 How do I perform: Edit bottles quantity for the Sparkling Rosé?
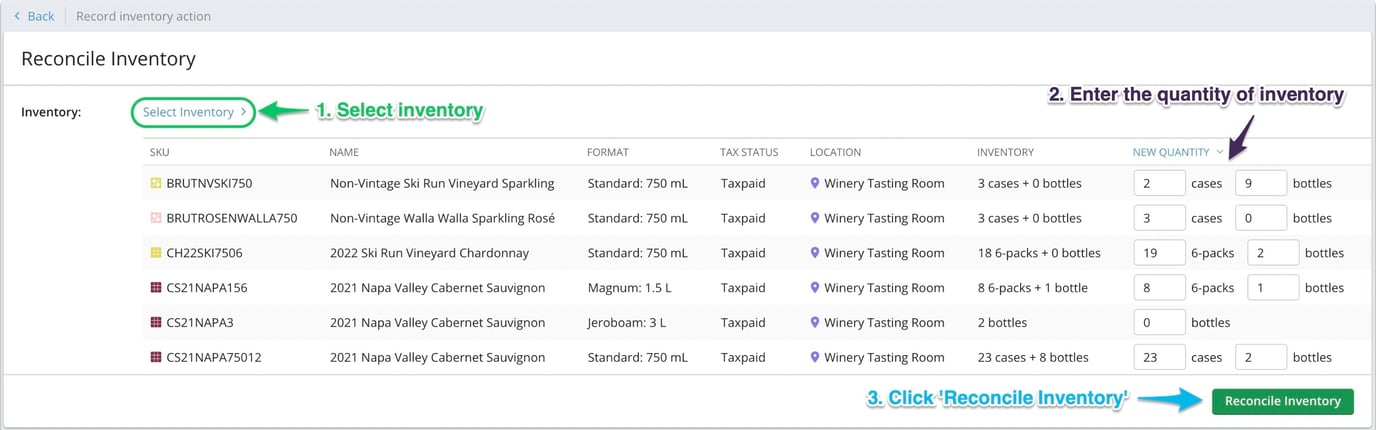[1260, 218]
